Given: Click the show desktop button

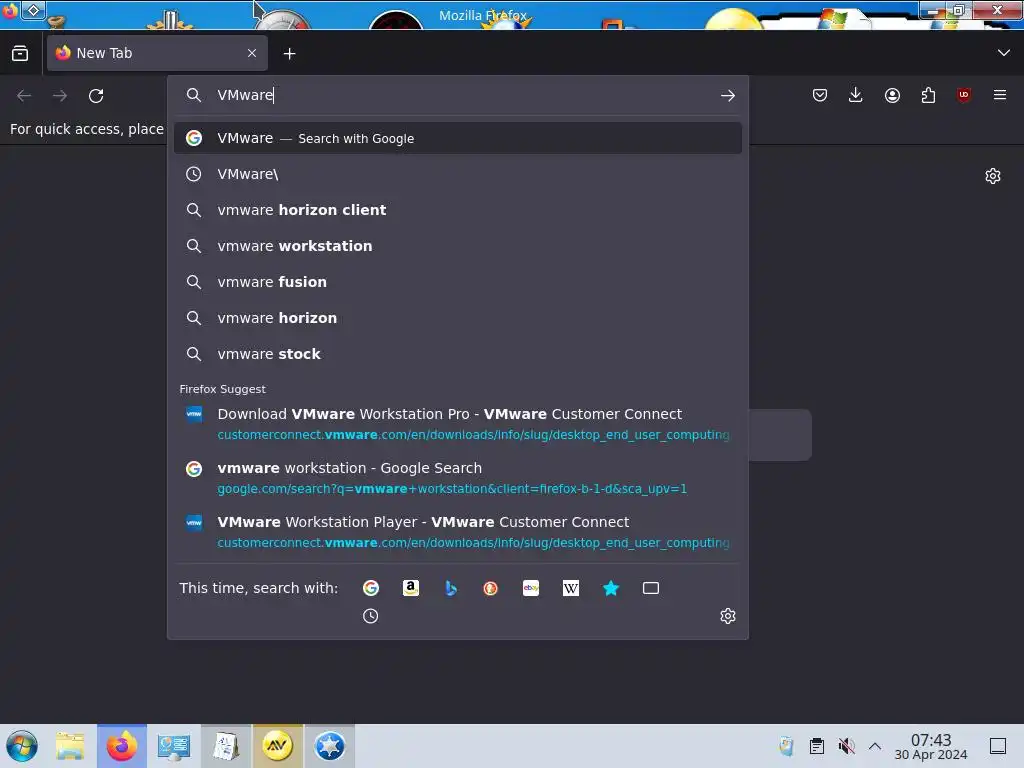Looking at the screenshot, I should (998, 746).
